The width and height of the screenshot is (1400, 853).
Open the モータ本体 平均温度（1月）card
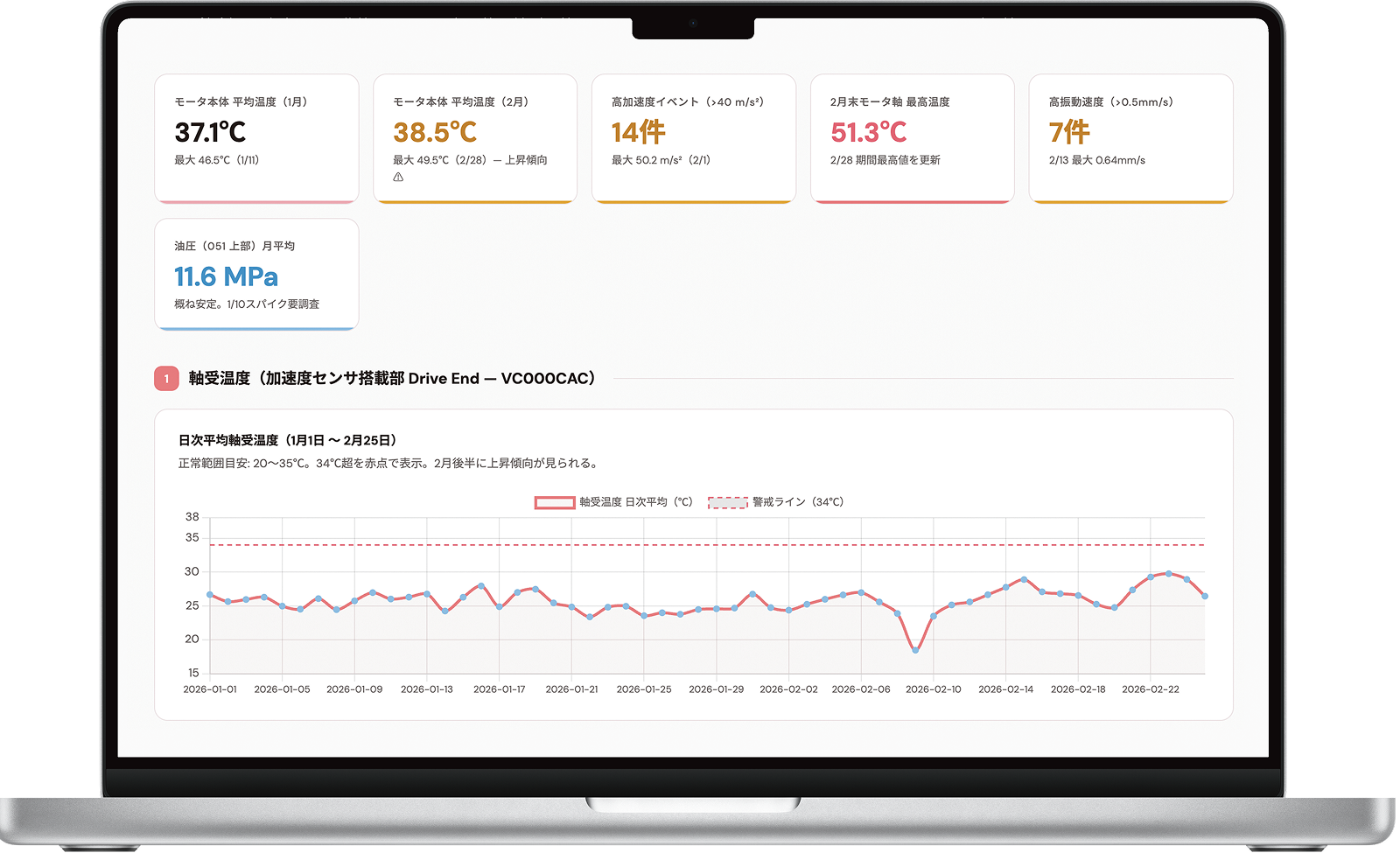pyautogui.click(x=256, y=138)
